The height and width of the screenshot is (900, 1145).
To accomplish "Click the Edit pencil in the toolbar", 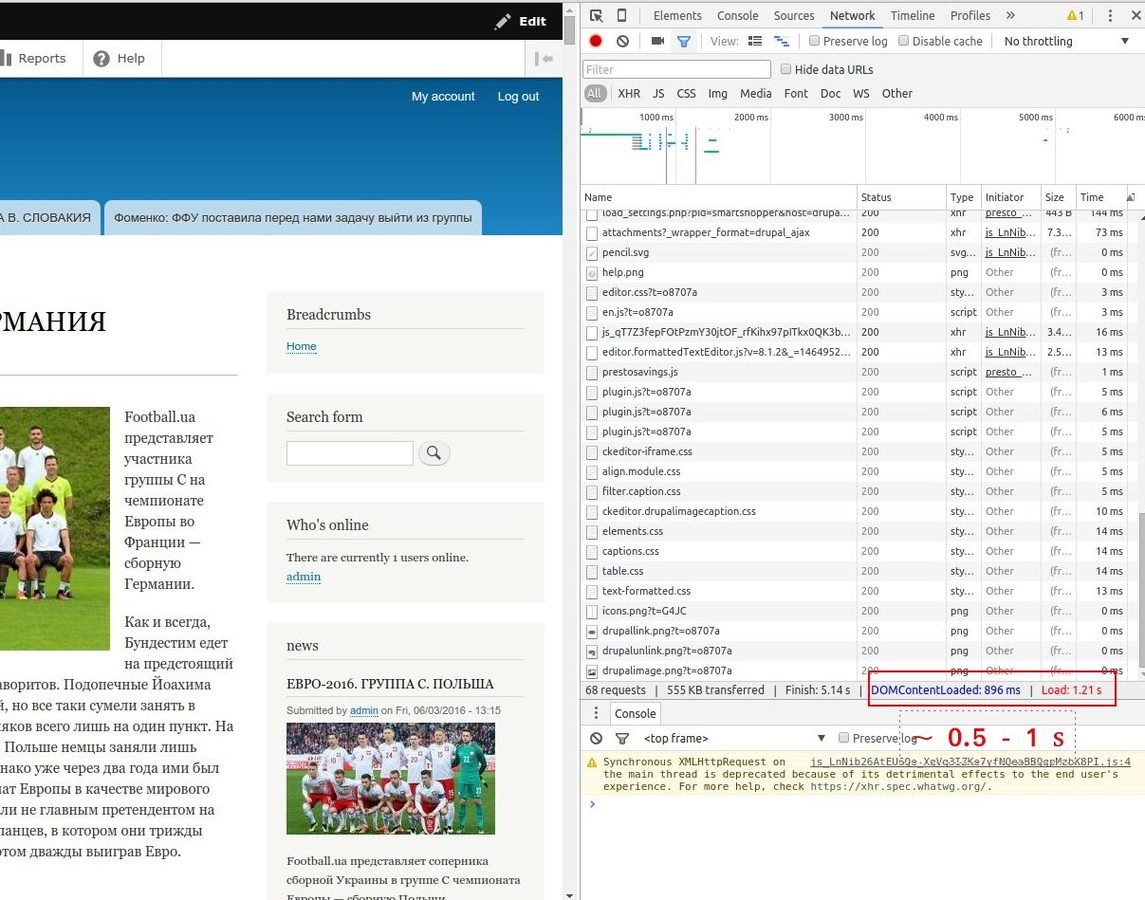I will (x=520, y=21).
